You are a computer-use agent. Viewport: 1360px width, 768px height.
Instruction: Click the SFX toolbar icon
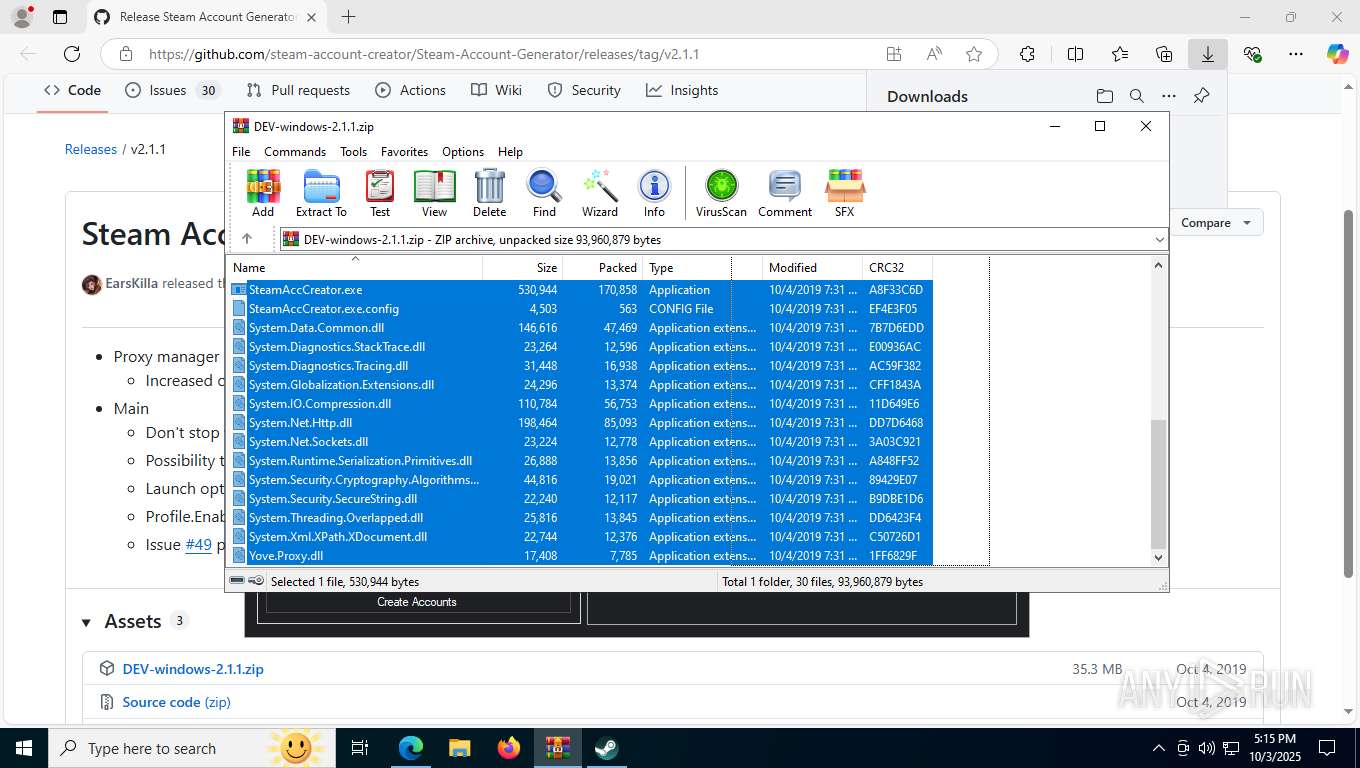tap(844, 193)
